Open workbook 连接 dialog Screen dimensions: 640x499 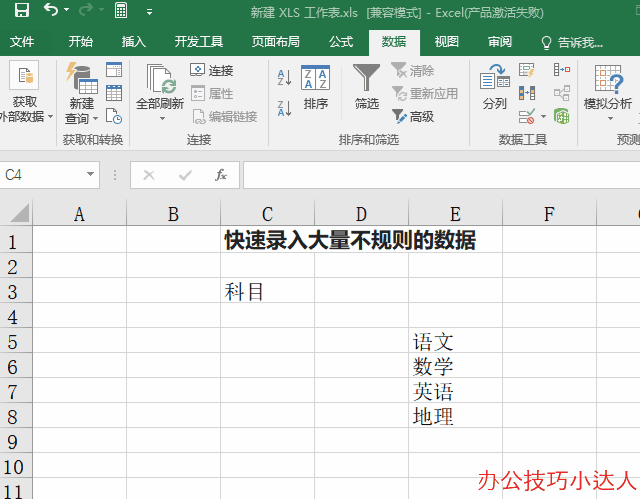pyautogui.click(x=211, y=70)
